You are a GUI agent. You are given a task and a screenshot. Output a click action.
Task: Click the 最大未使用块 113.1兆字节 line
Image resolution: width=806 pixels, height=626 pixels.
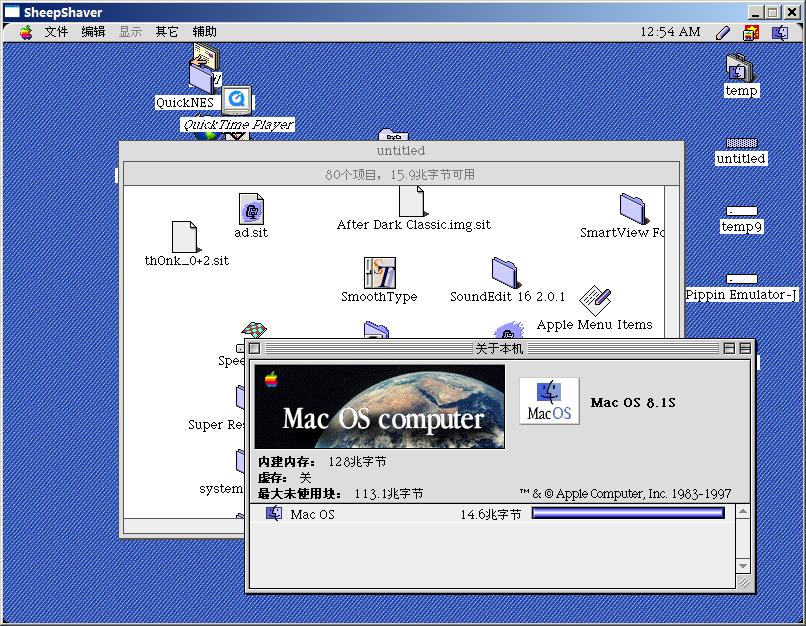coord(340,494)
